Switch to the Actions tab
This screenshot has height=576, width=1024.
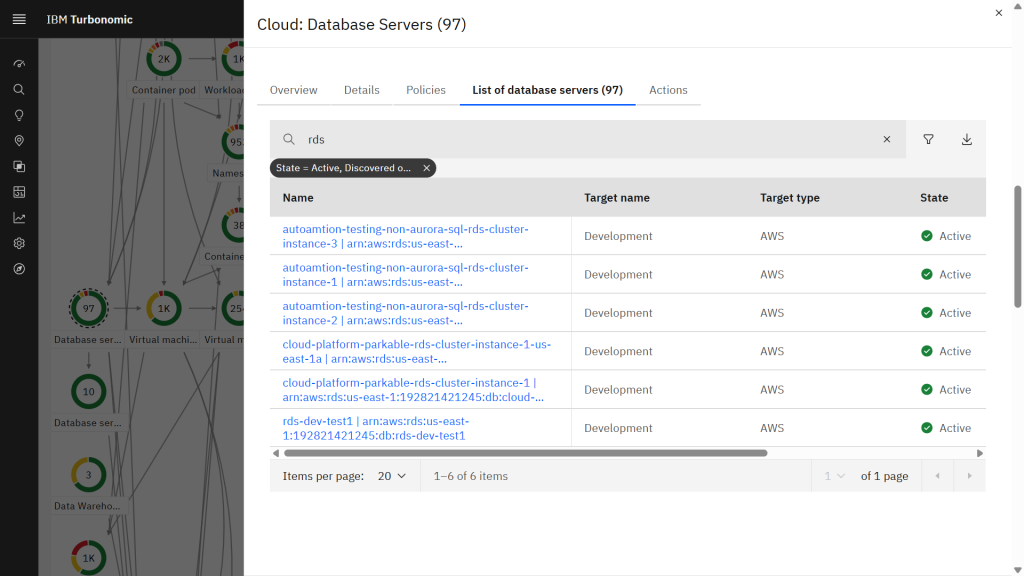pyautogui.click(x=668, y=90)
